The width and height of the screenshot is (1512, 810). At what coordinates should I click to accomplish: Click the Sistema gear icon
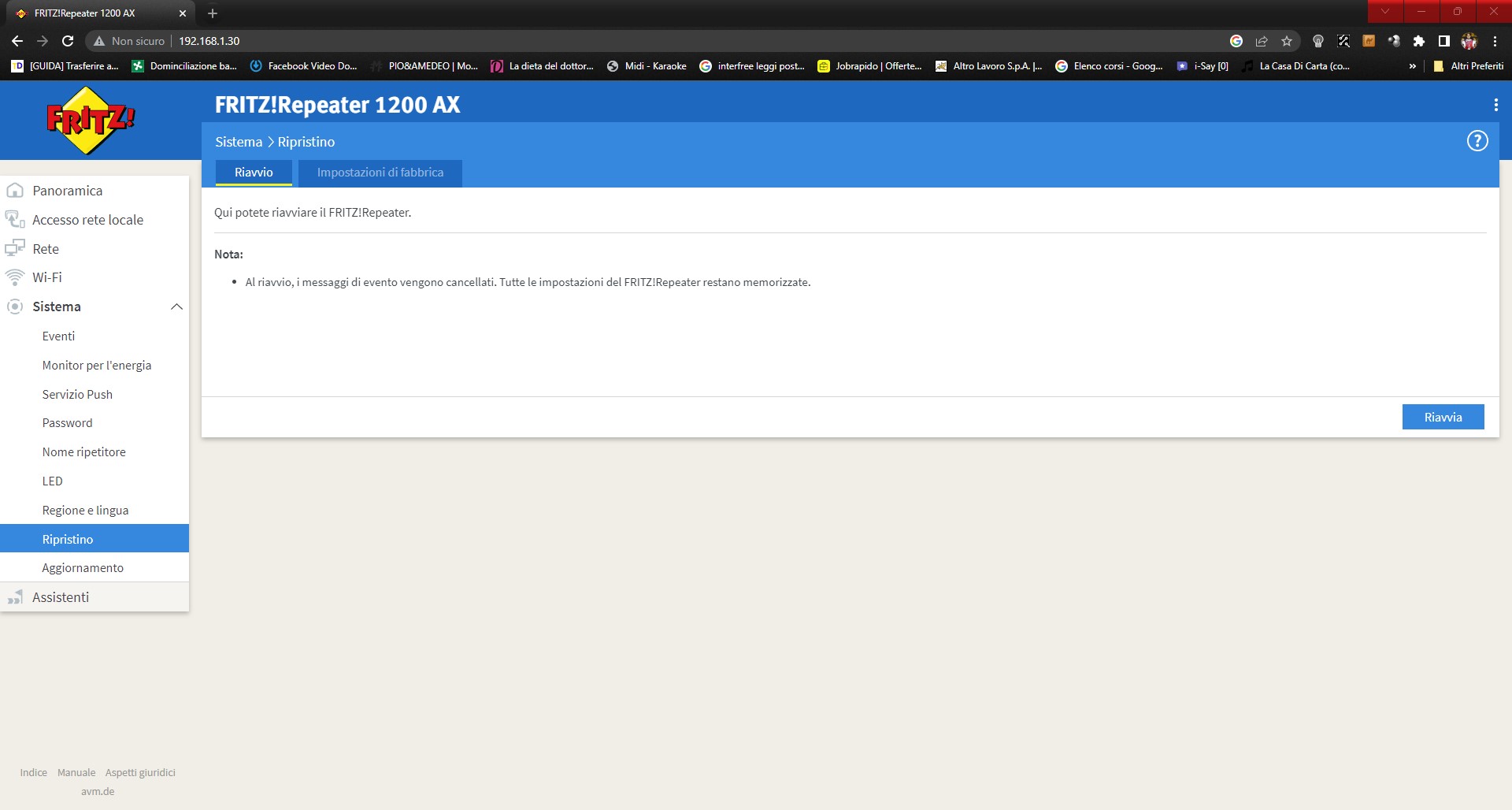(x=15, y=307)
